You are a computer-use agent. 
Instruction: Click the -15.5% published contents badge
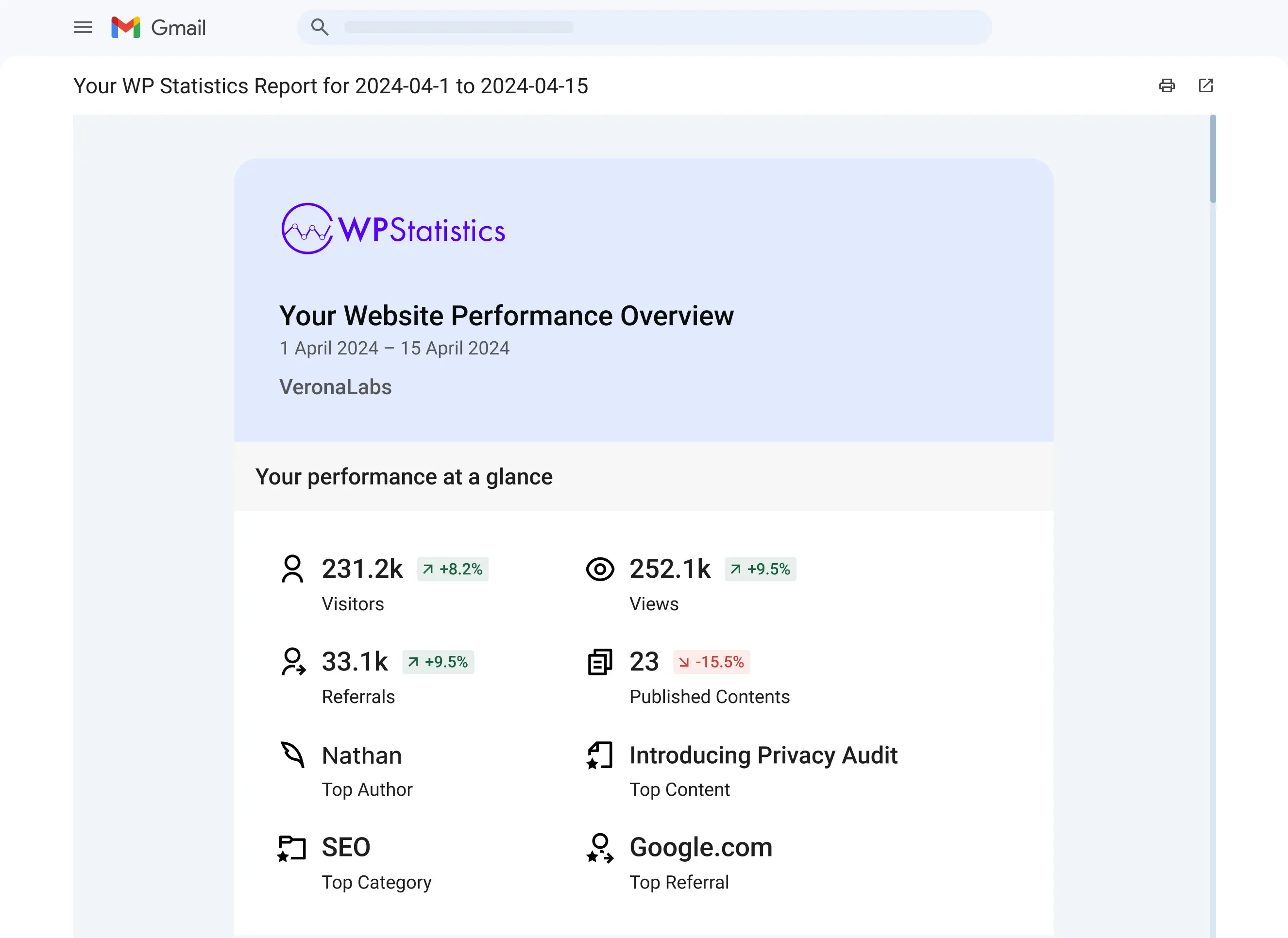click(711, 662)
